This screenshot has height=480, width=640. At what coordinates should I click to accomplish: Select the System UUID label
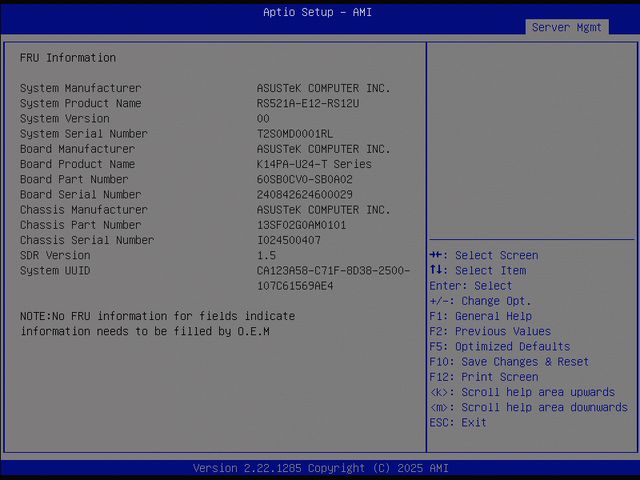[x=55, y=271]
